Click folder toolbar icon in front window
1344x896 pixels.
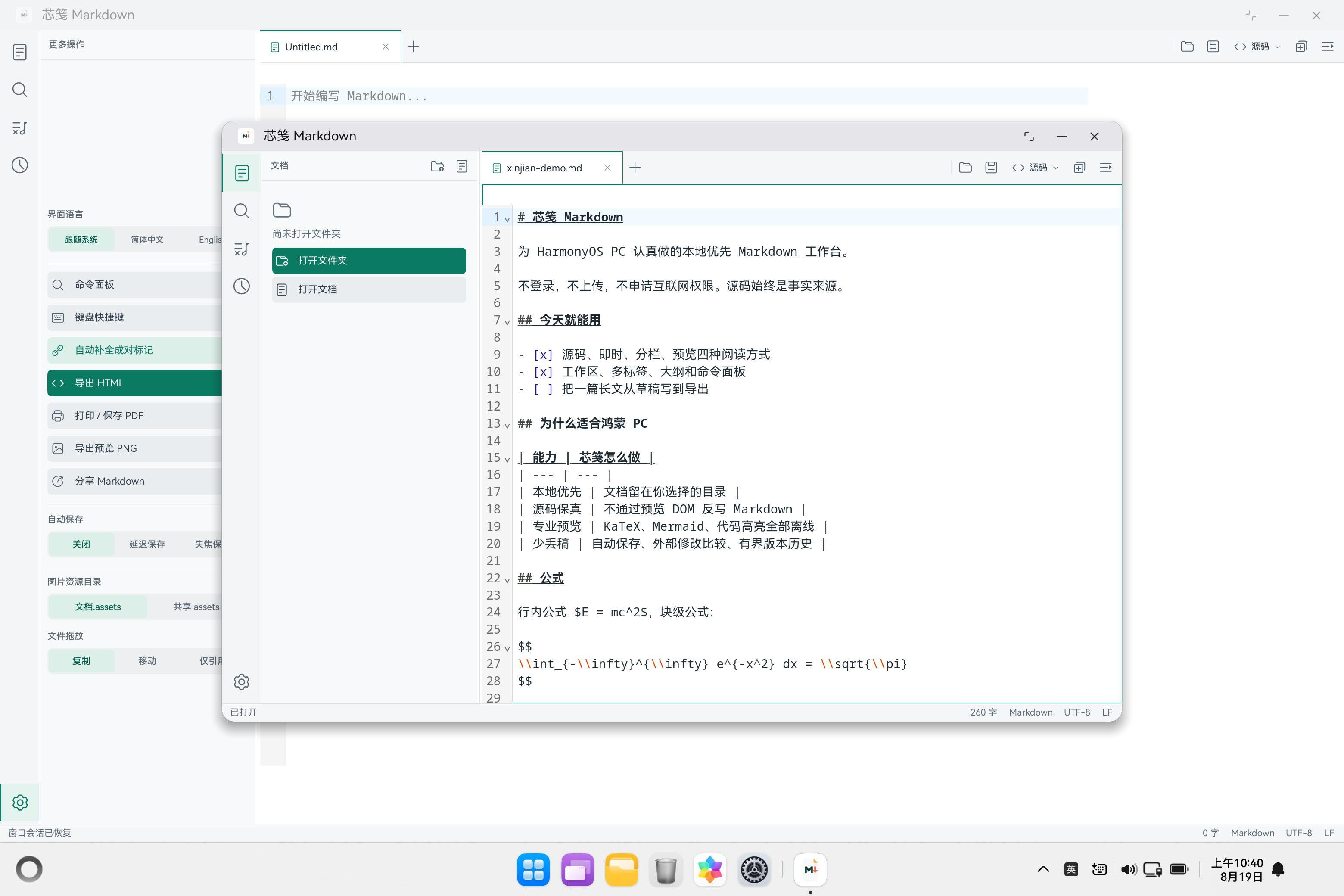965,168
